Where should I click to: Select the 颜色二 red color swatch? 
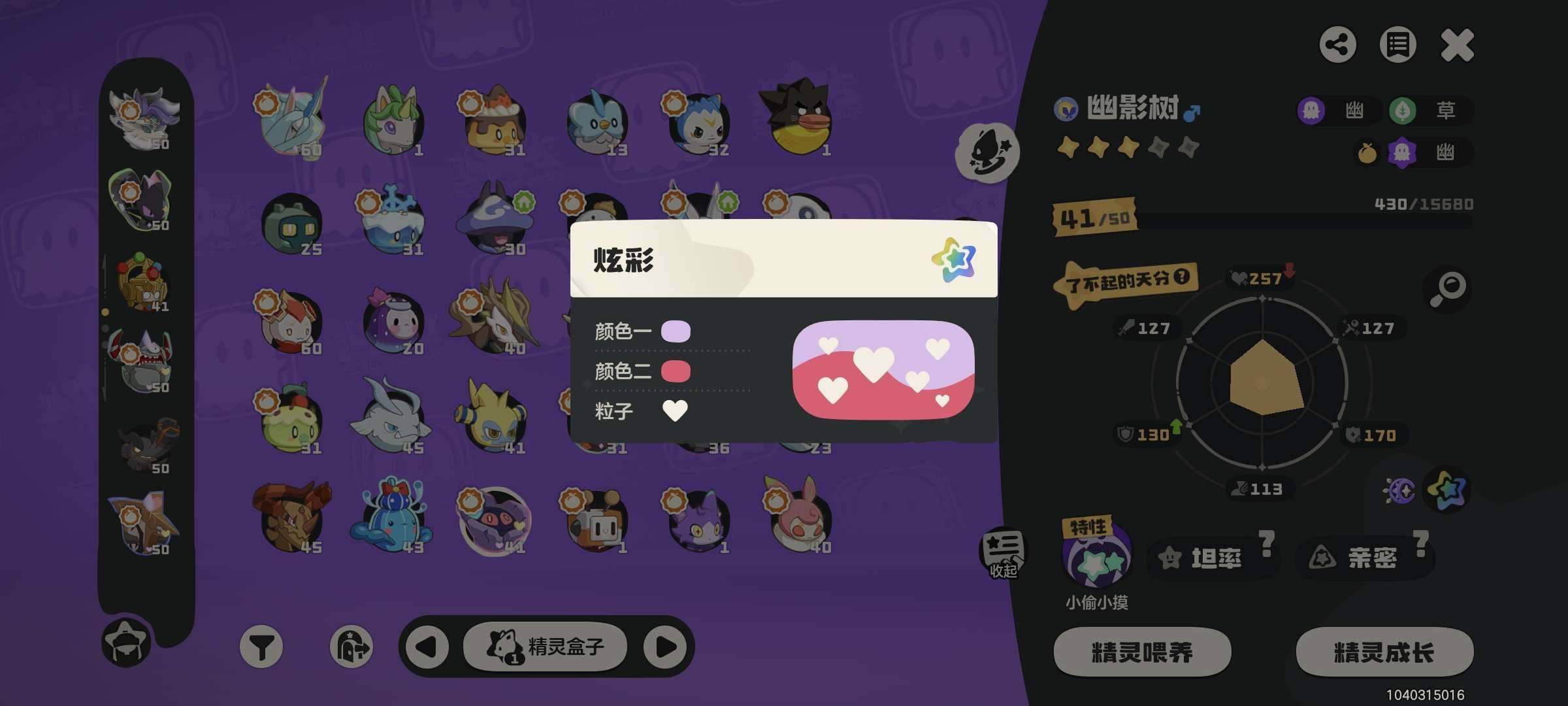click(x=676, y=371)
